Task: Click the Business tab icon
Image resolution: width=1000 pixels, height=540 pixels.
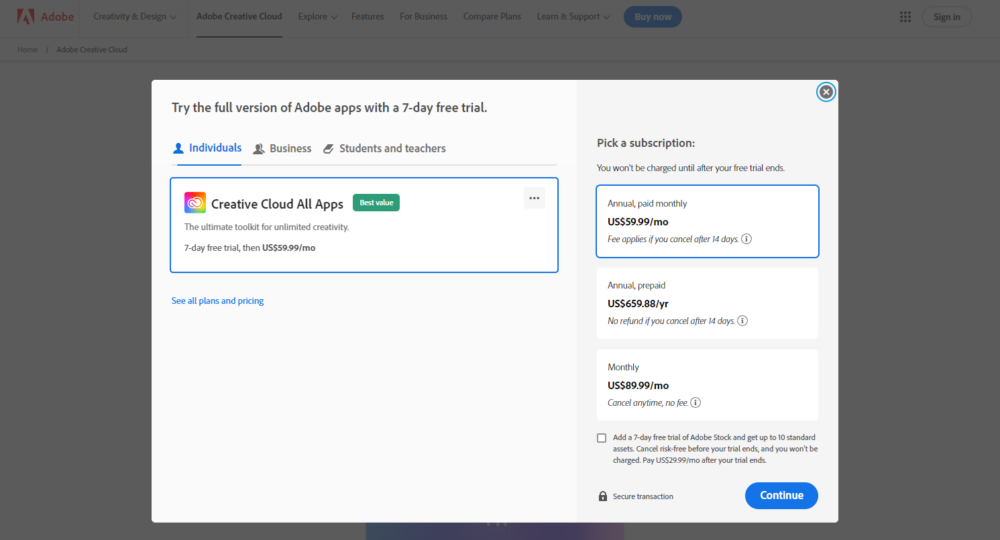Action: 259,149
